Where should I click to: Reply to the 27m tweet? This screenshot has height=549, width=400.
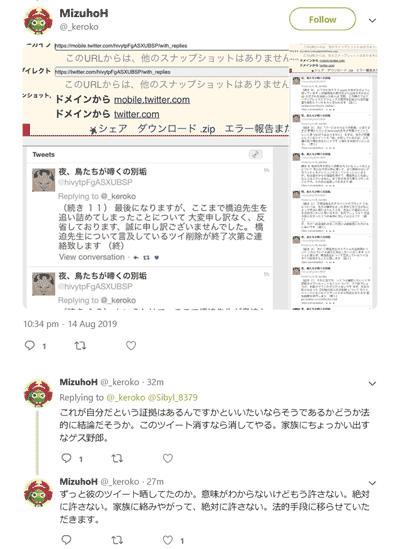click(67, 540)
